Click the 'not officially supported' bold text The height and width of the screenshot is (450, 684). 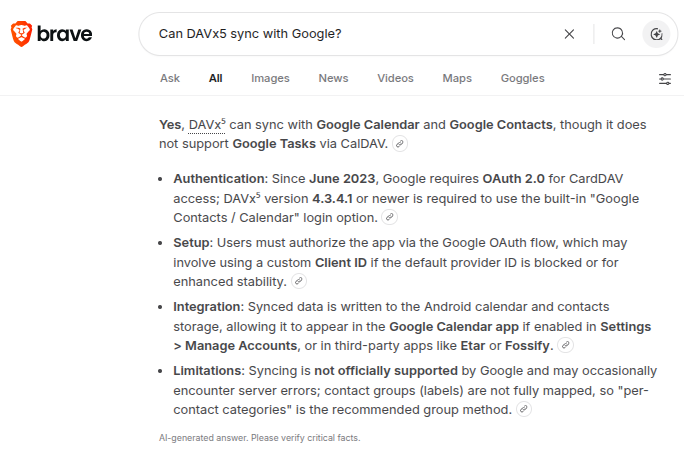point(386,371)
